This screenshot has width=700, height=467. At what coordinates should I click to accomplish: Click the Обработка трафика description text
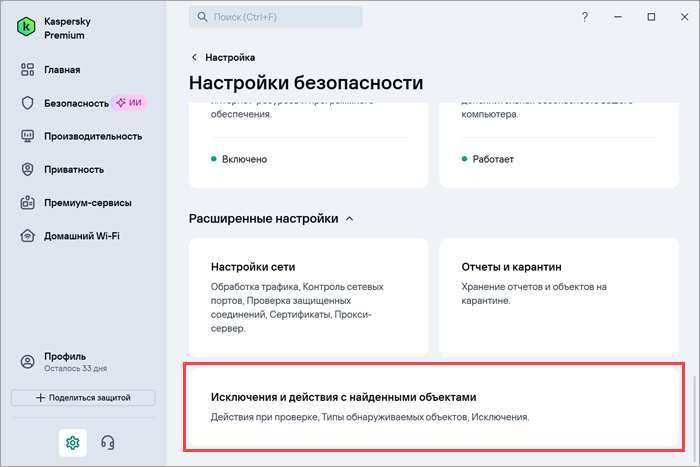click(297, 307)
